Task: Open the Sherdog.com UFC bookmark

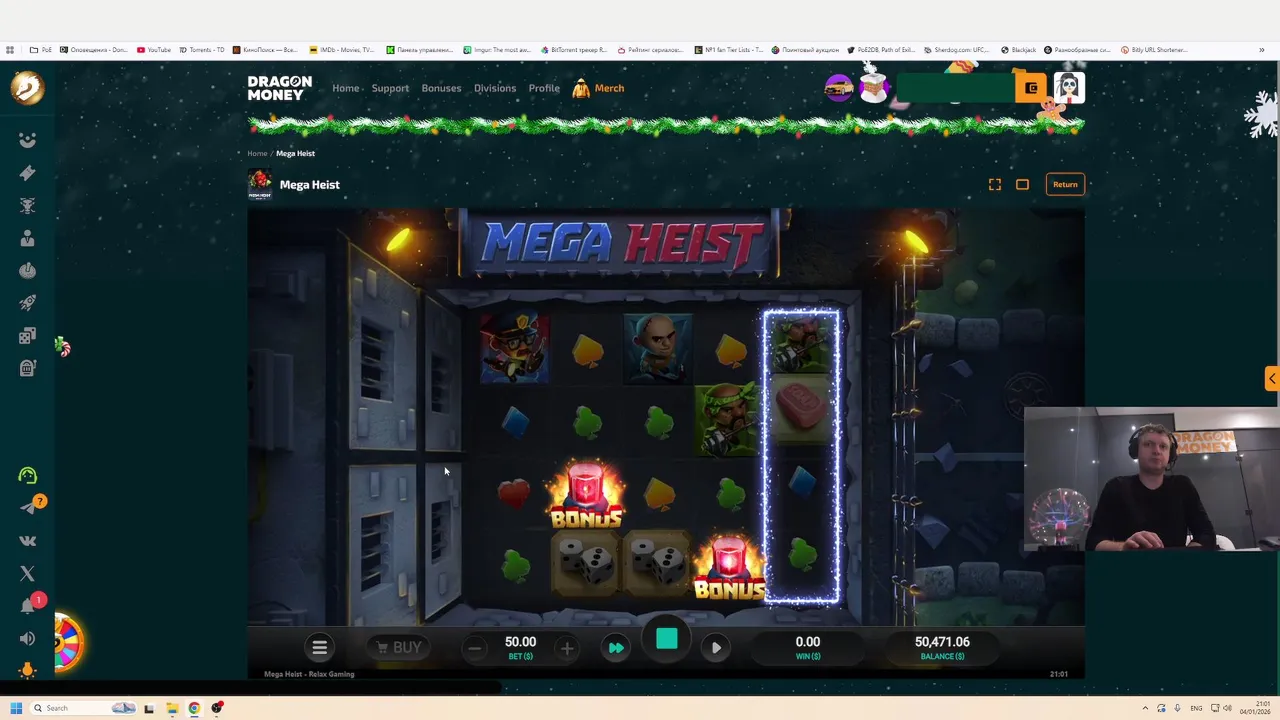Action: [x=958, y=50]
